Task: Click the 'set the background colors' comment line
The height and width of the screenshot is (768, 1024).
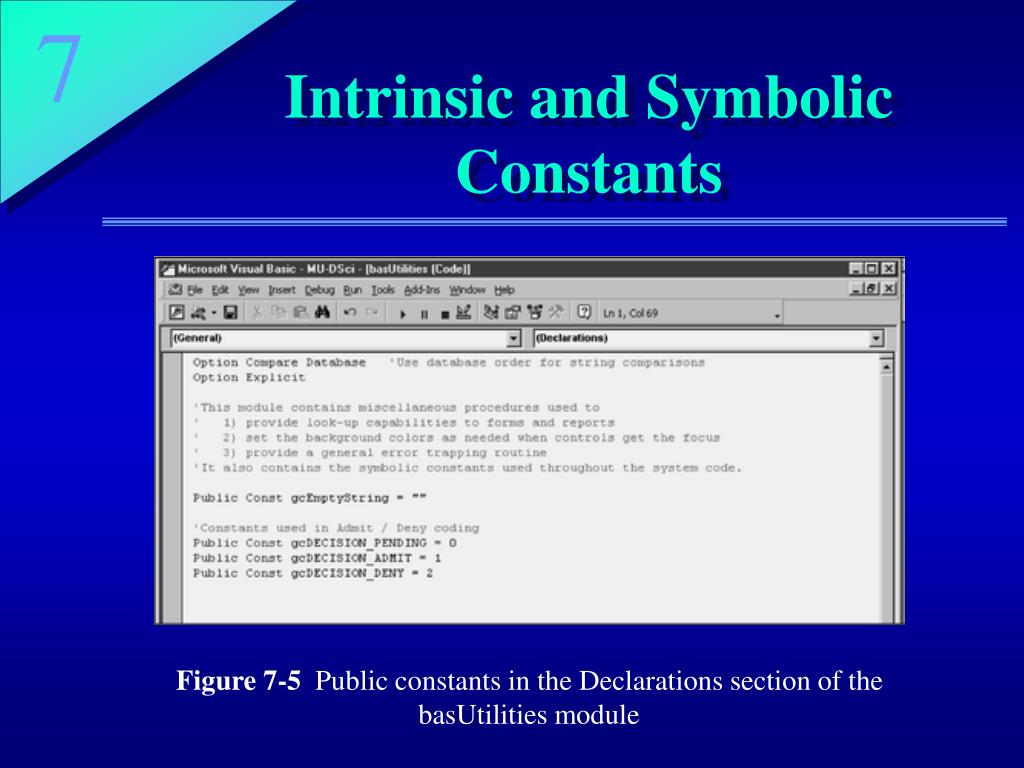Action: click(x=456, y=438)
